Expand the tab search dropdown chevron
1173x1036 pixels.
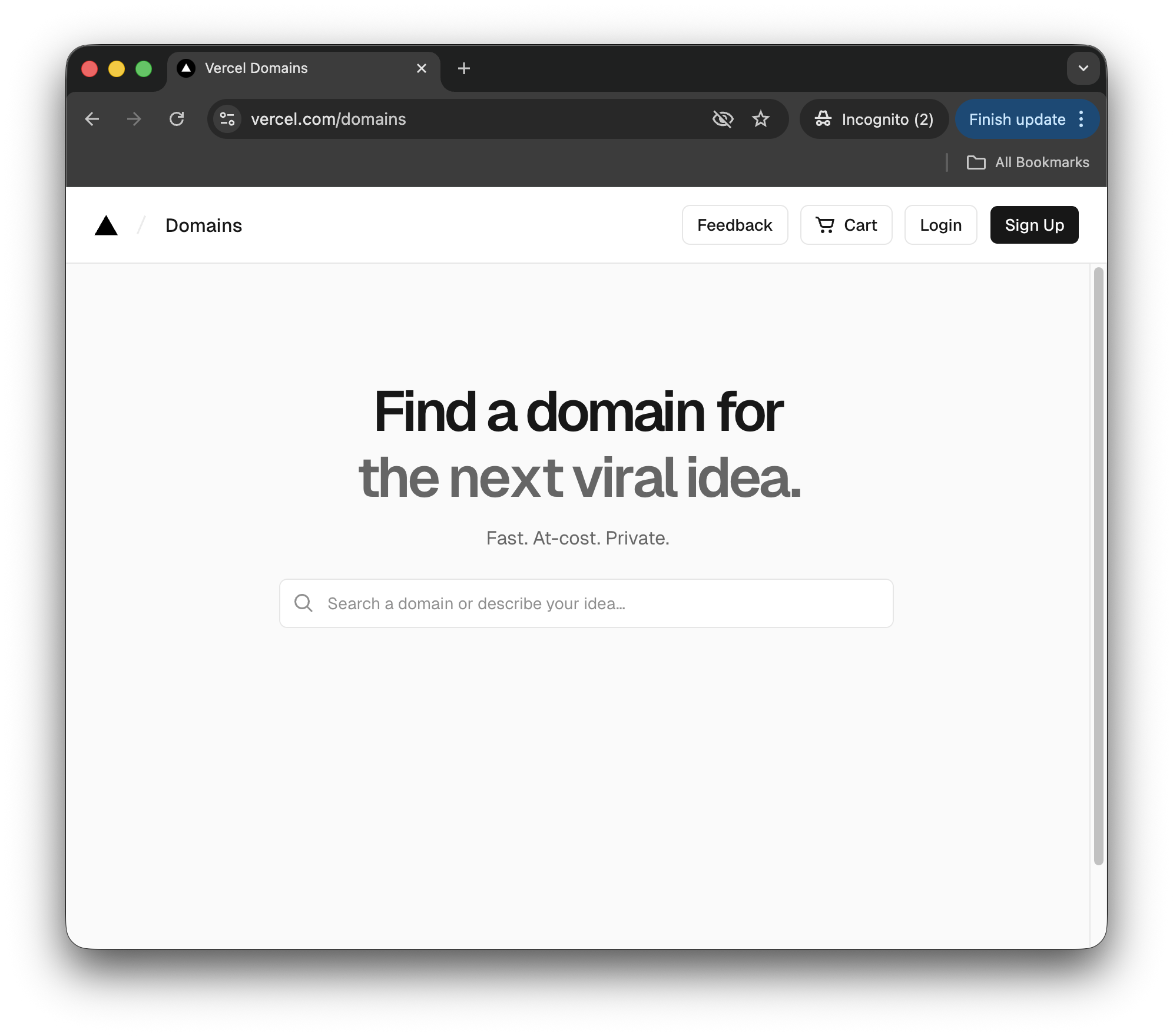(1083, 69)
